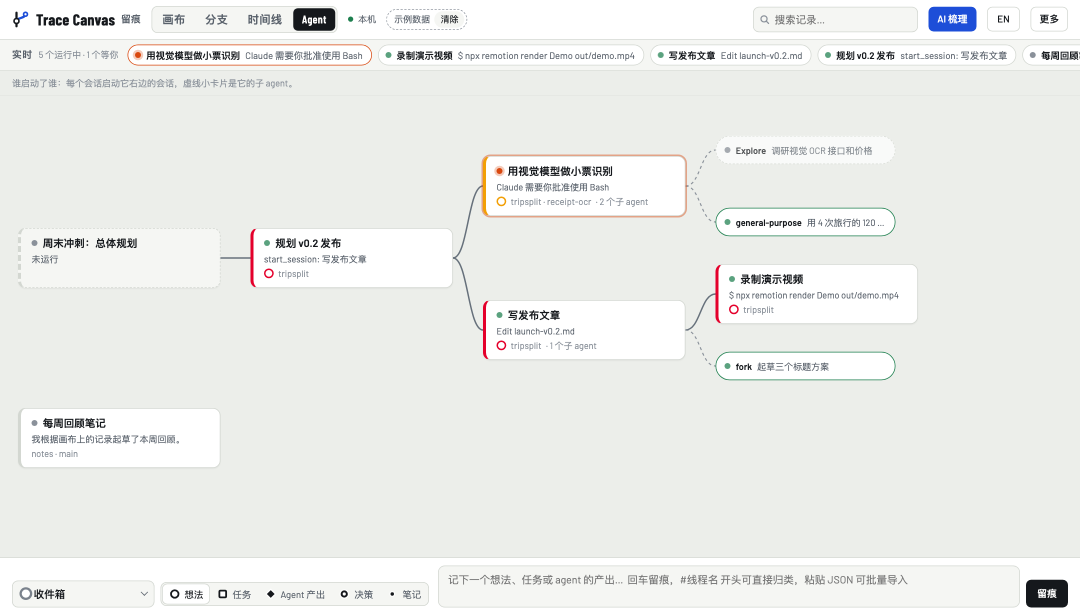Click yellow ring icon beside tripsplit · receipt-ocr
Screen dimensions: 1080x615
[x=501, y=202]
